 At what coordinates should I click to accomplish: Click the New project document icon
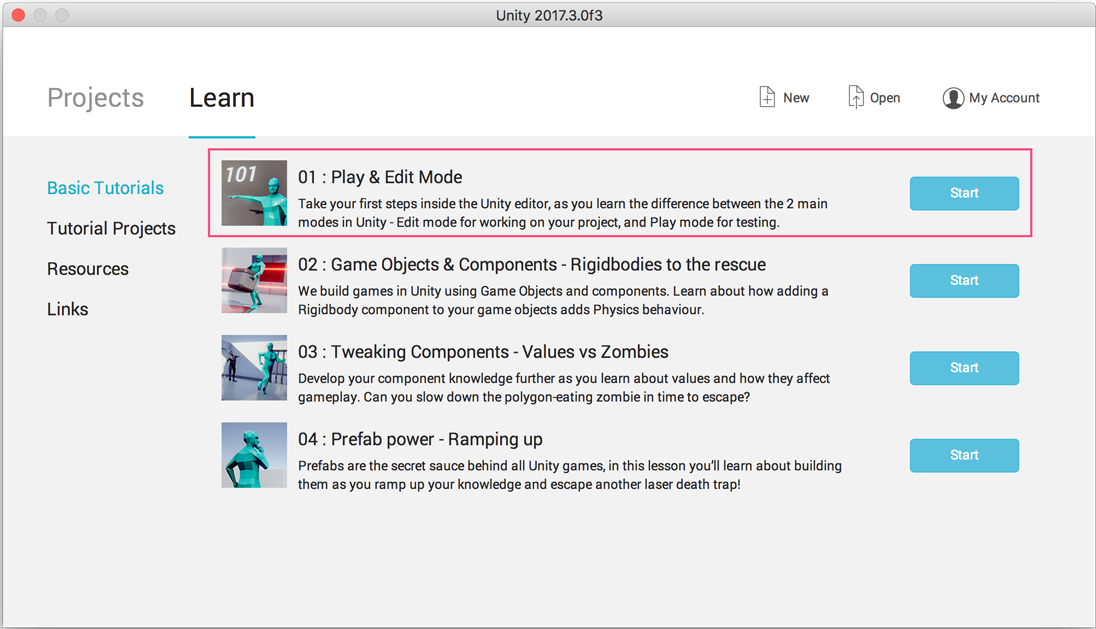pyautogui.click(x=767, y=97)
